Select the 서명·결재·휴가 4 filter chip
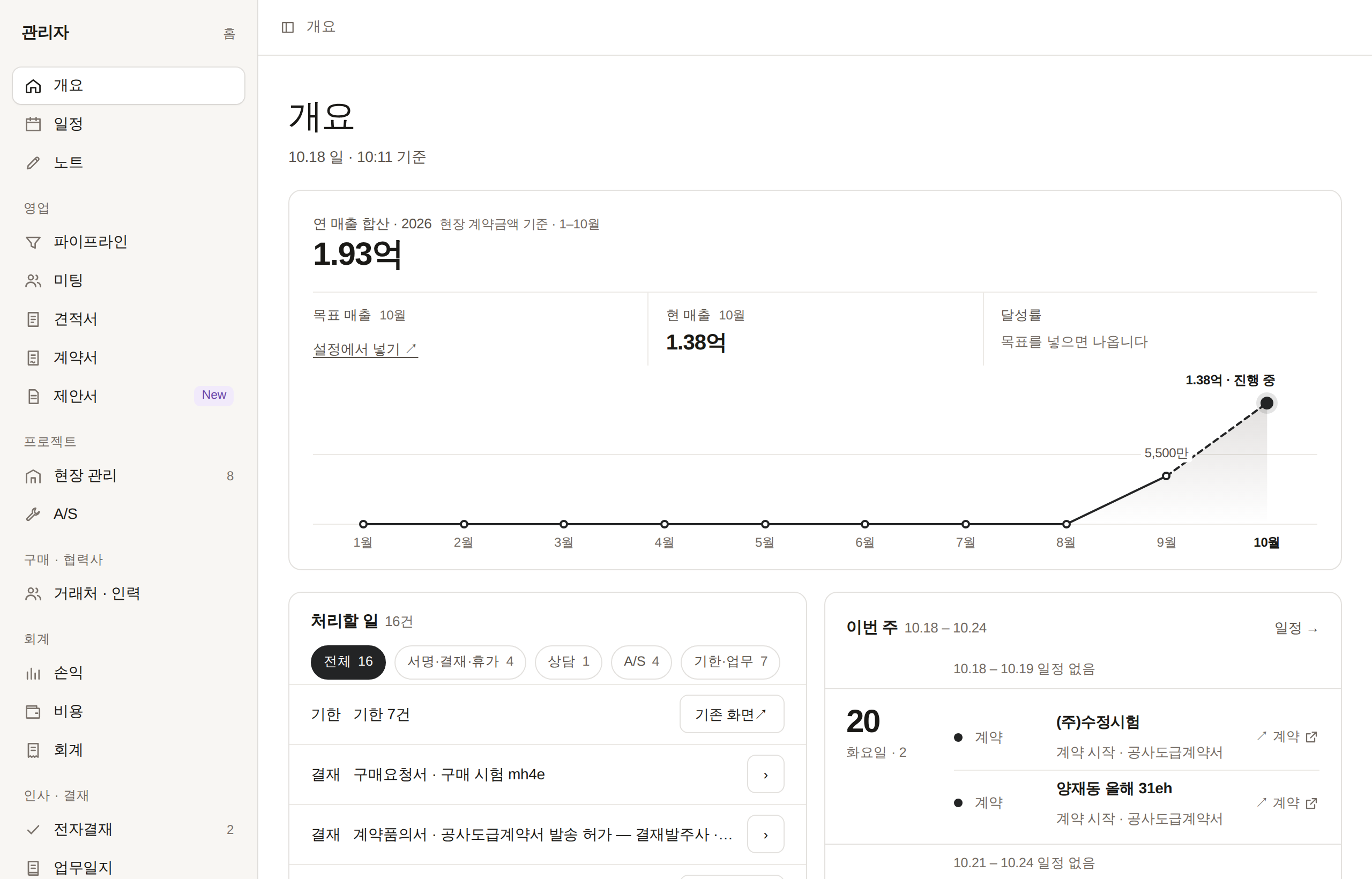This screenshot has height=879, width=1372. (460, 662)
